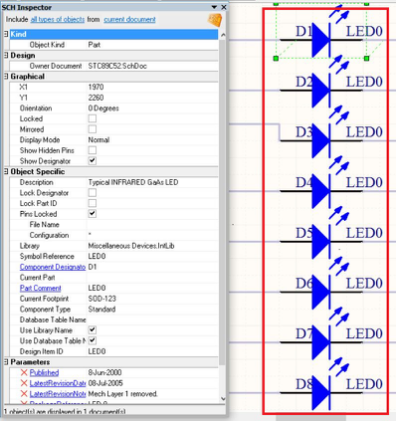Click the red X beside LatestRevisionNote
This screenshot has height=421, width=396.
click(x=24, y=394)
